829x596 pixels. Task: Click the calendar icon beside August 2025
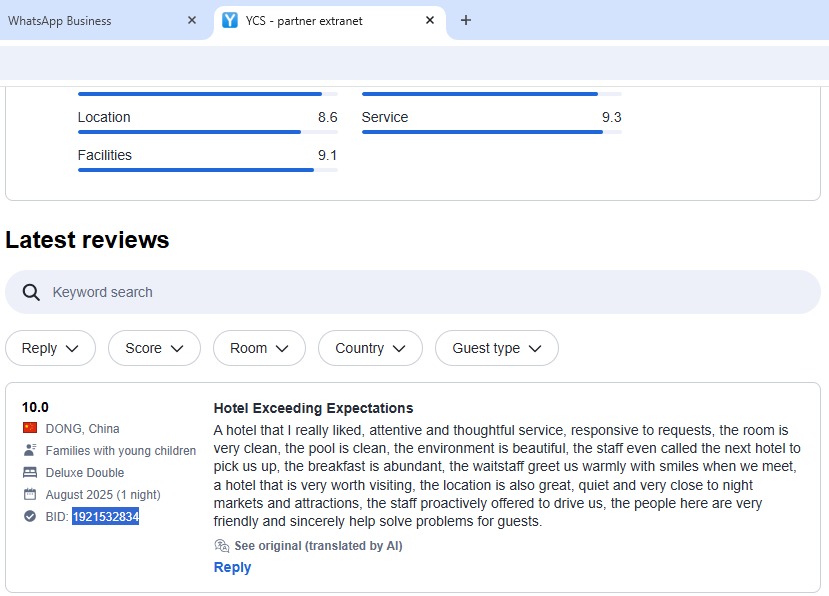pos(30,495)
